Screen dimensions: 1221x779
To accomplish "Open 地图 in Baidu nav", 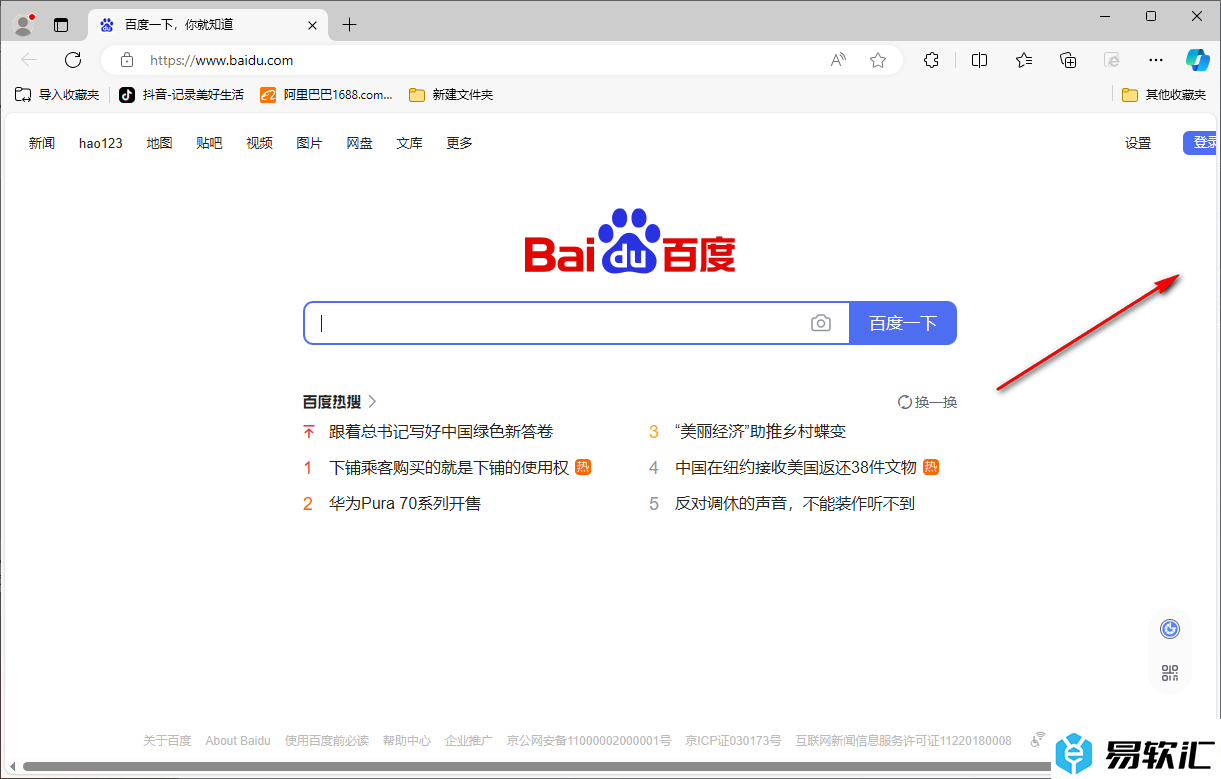I will (x=159, y=143).
